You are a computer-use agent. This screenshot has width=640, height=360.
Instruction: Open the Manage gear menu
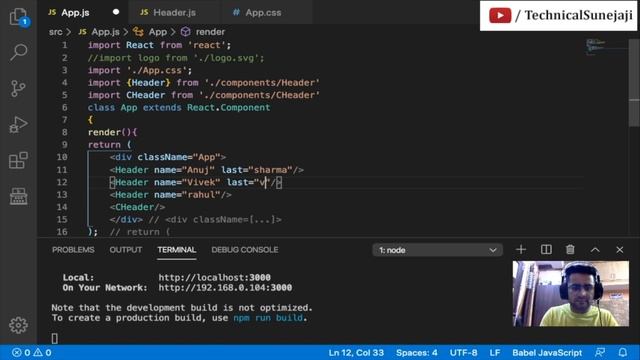point(18,325)
